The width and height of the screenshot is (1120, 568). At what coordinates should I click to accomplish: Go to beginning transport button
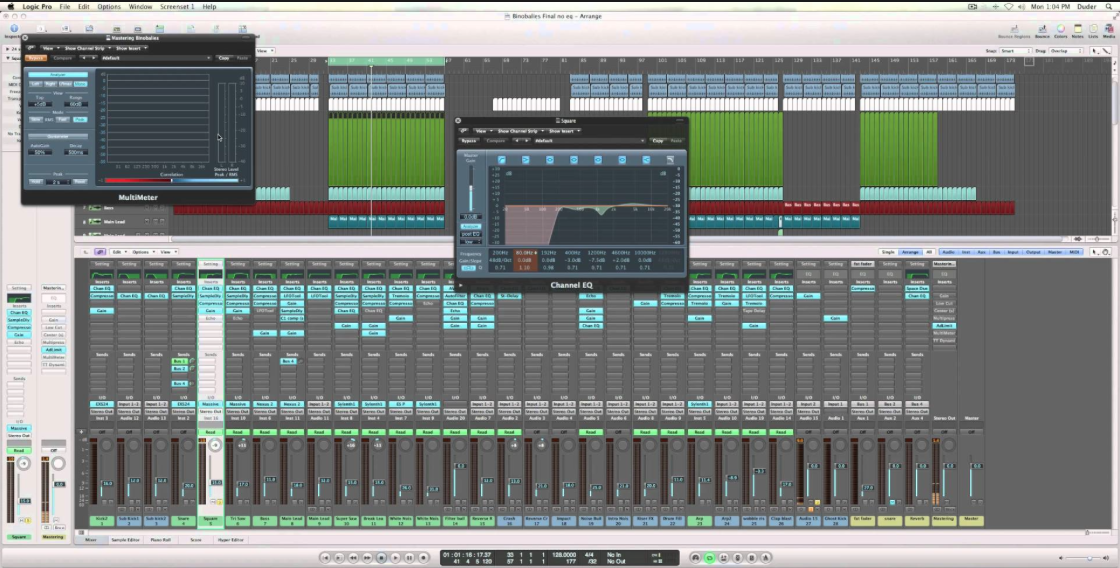(325, 557)
